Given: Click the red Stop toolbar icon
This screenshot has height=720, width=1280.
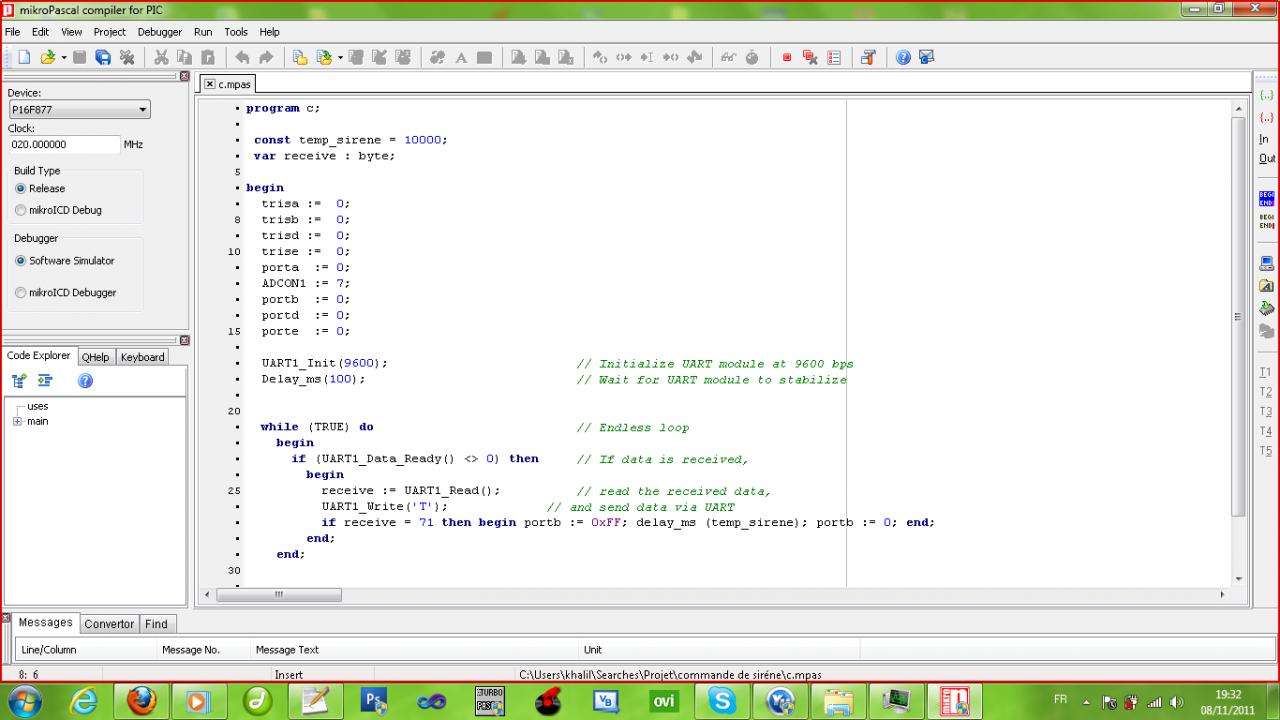Looking at the screenshot, I should (x=787, y=58).
